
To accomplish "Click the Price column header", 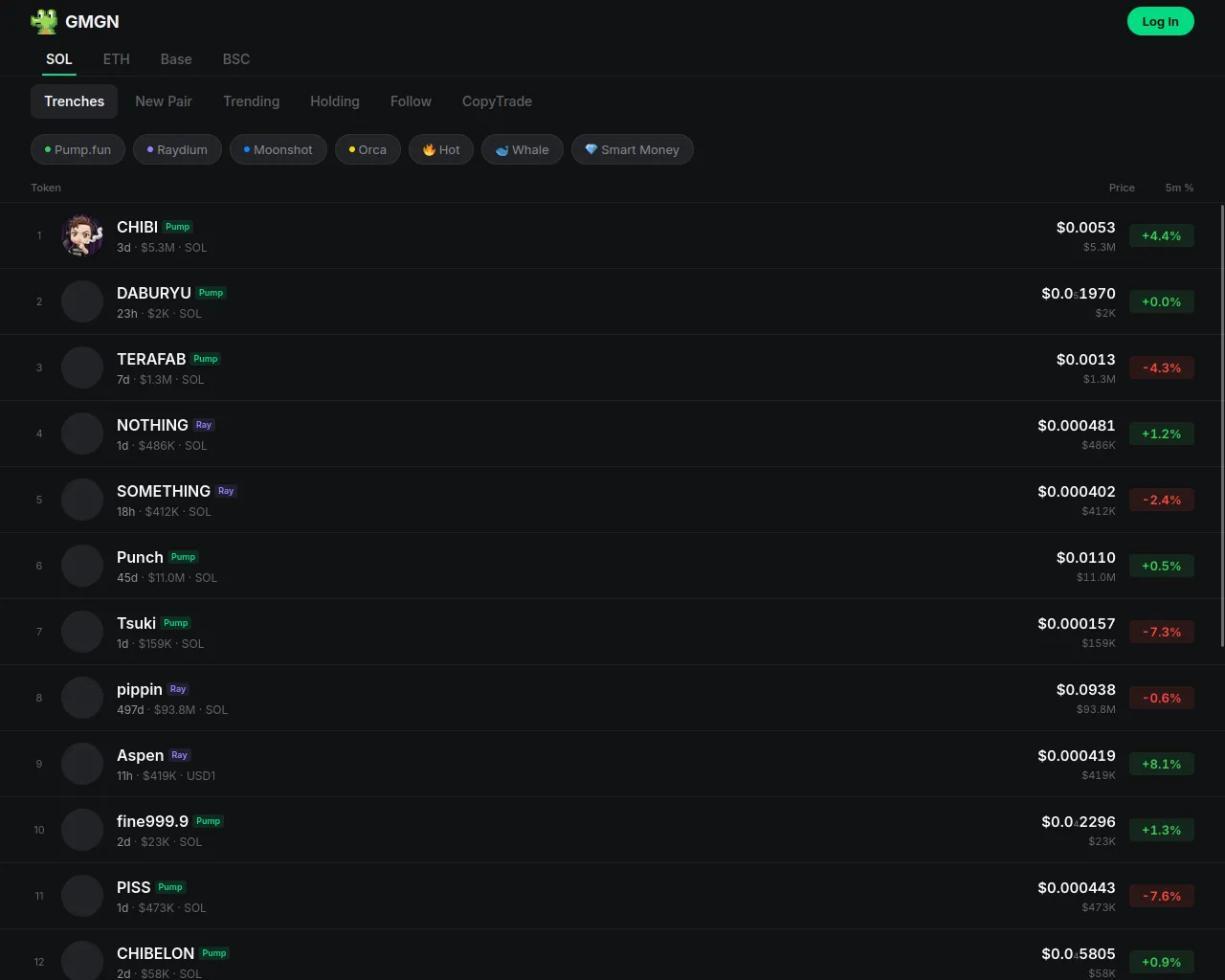I will point(1122,188).
